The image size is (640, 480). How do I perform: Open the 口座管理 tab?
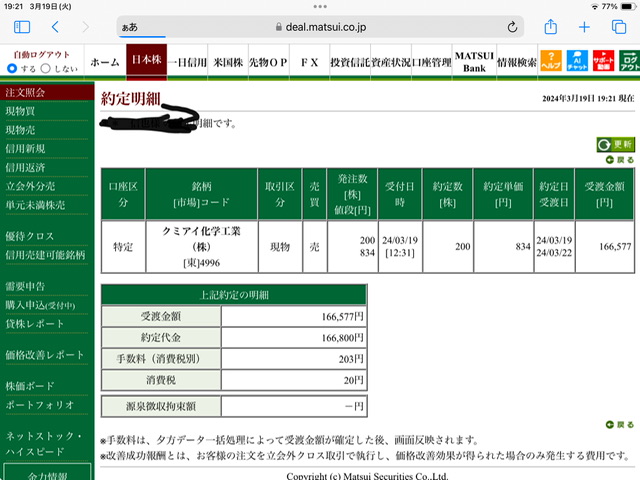pos(431,62)
